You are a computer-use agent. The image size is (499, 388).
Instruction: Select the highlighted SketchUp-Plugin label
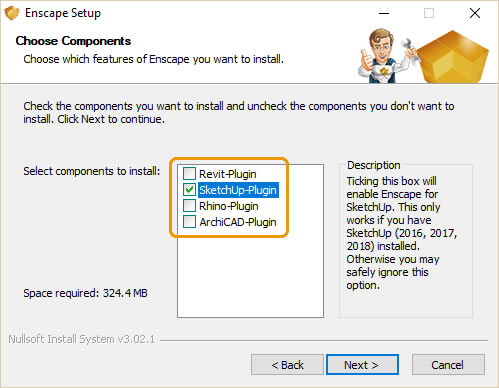tap(238, 190)
